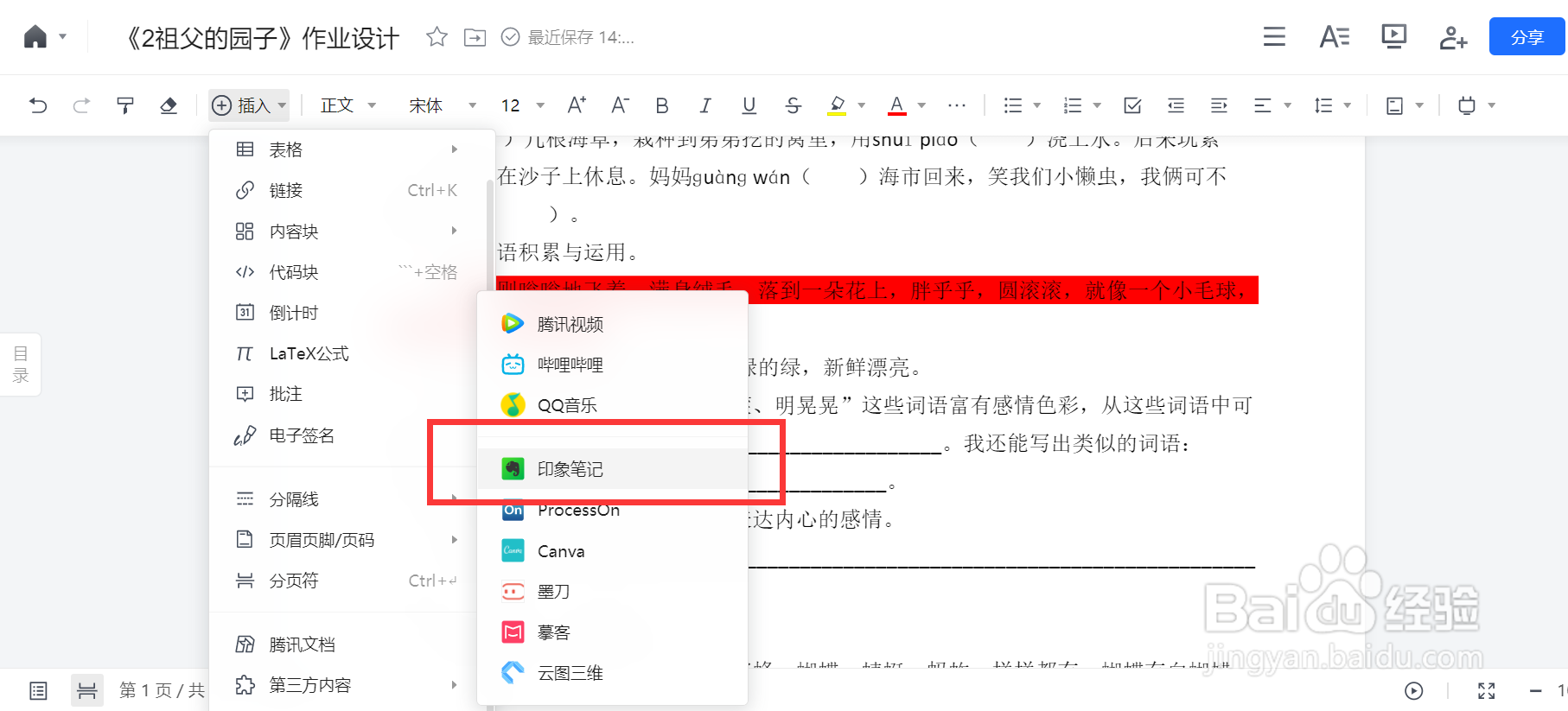The height and width of the screenshot is (711, 1568).
Task: Choose ProcessOn from the submenu
Action: [613, 511]
